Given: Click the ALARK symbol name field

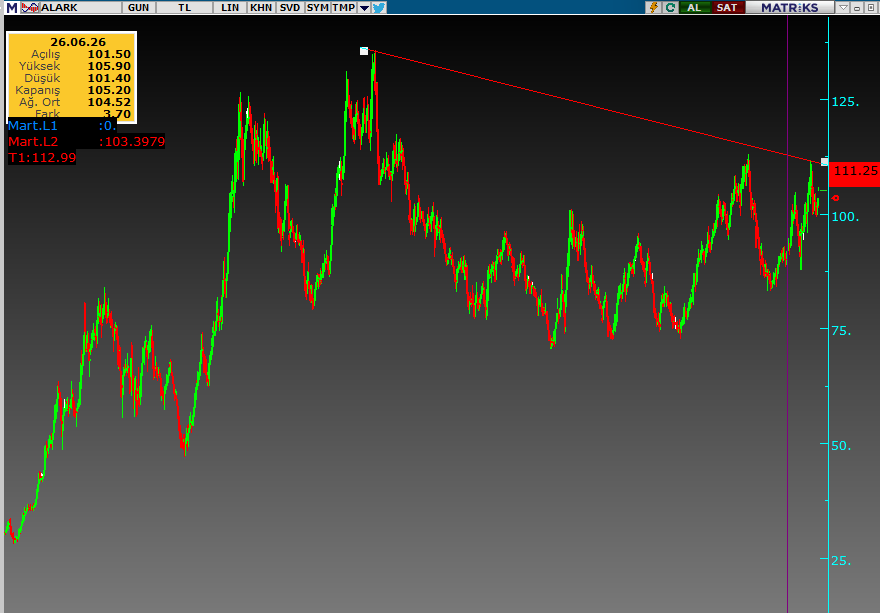Looking at the screenshot, I should point(80,7).
